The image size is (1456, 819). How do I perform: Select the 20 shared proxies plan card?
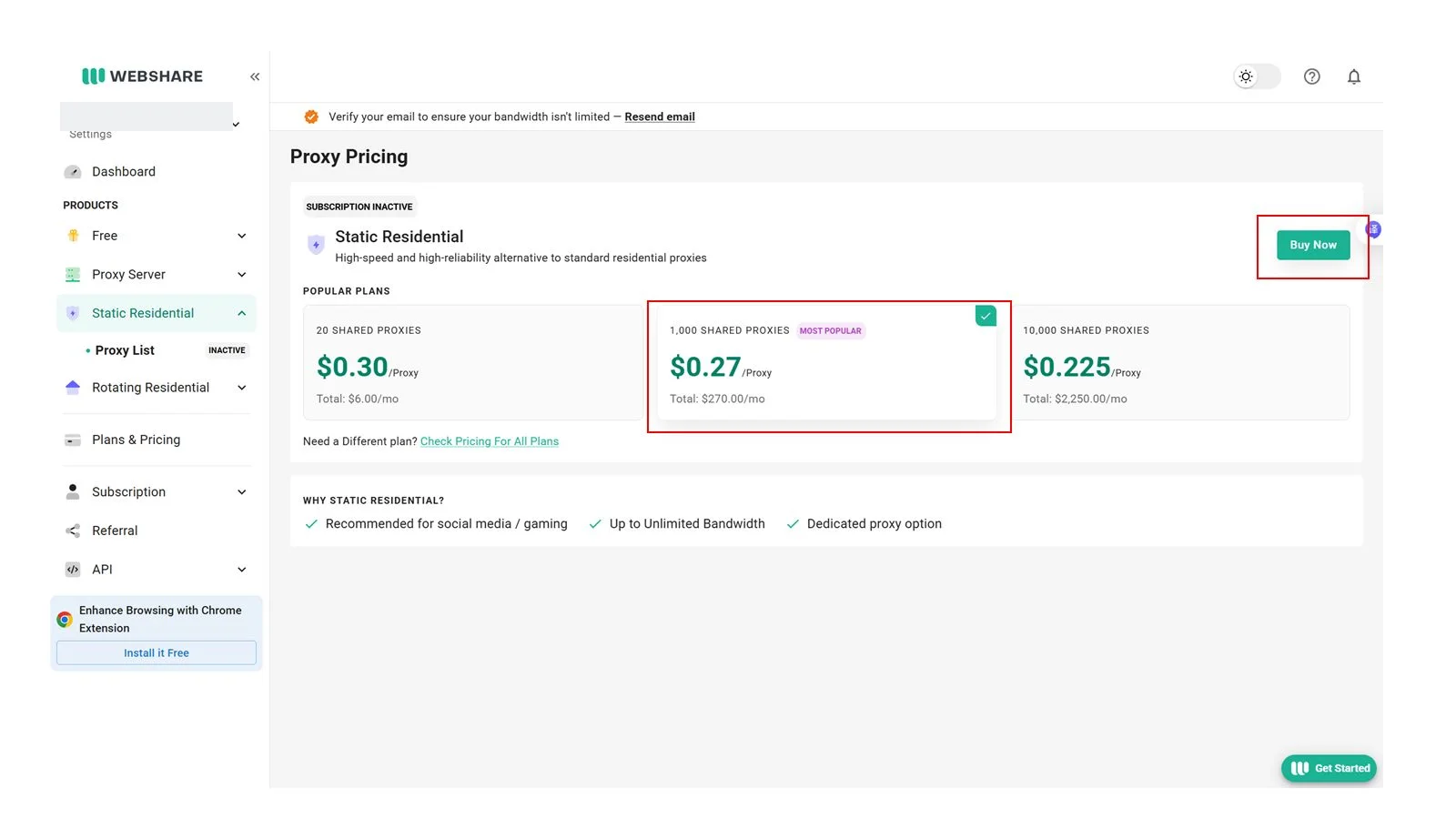pyautogui.click(x=471, y=362)
